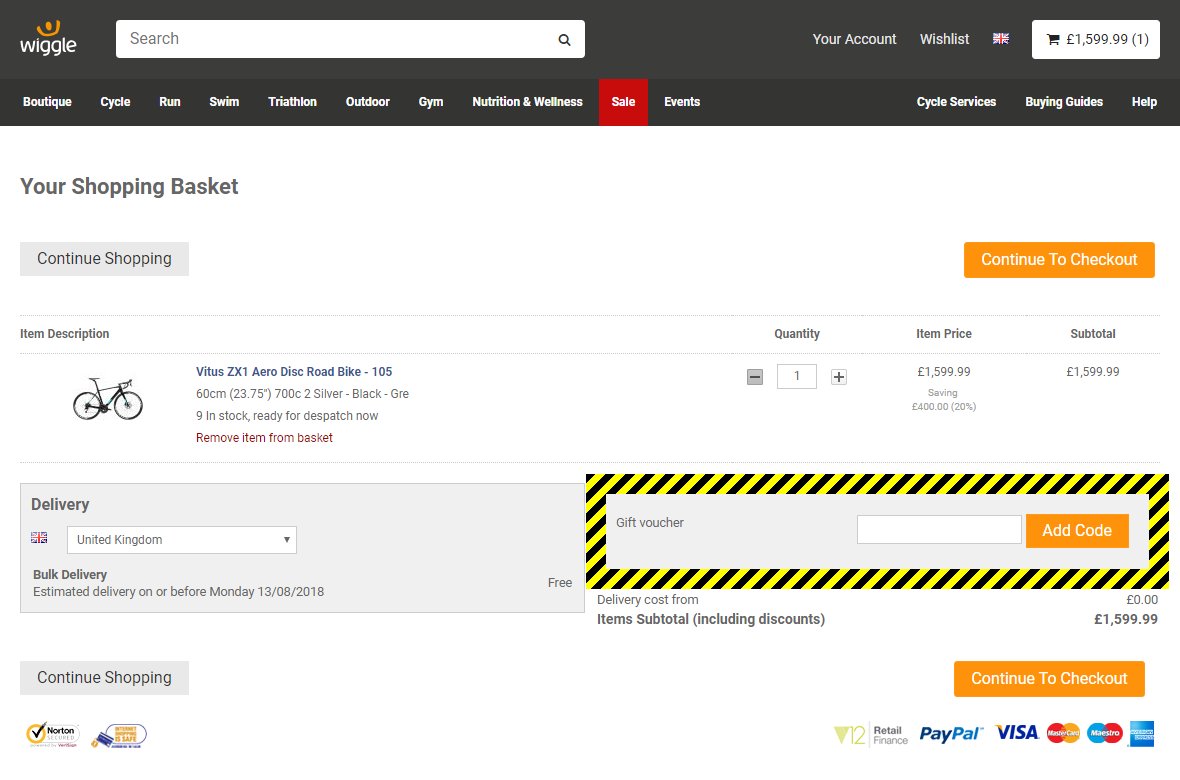Click the search magnifier icon

click(564, 40)
